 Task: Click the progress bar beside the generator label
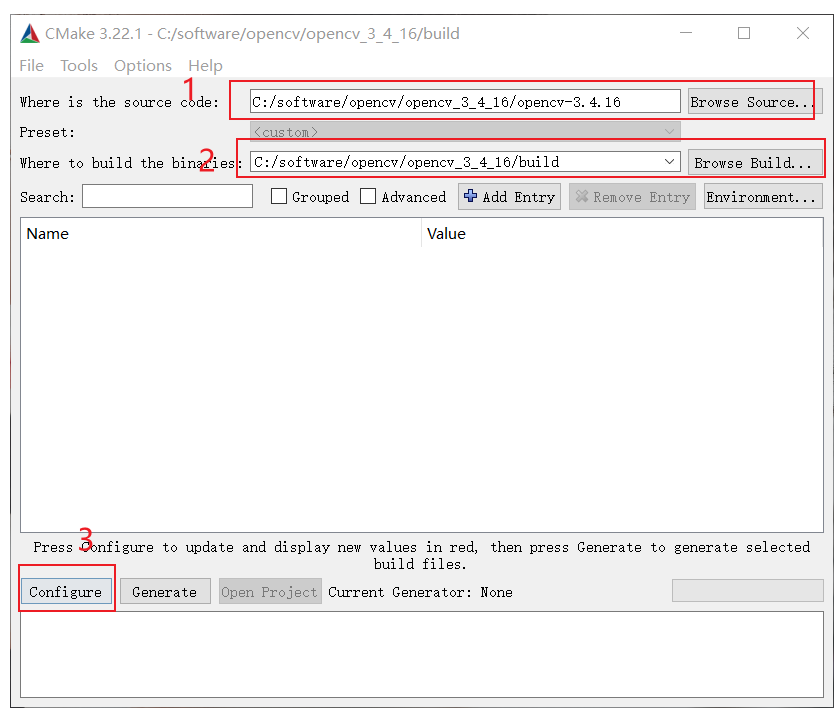[x=748, y=590]
